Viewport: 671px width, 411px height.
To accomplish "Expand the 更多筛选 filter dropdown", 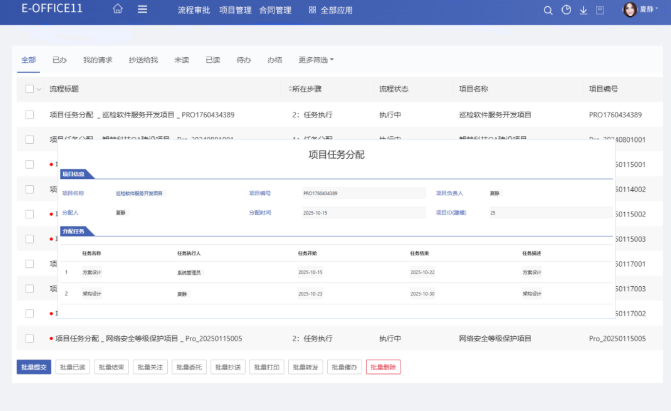I will click(x=317, y=60).
